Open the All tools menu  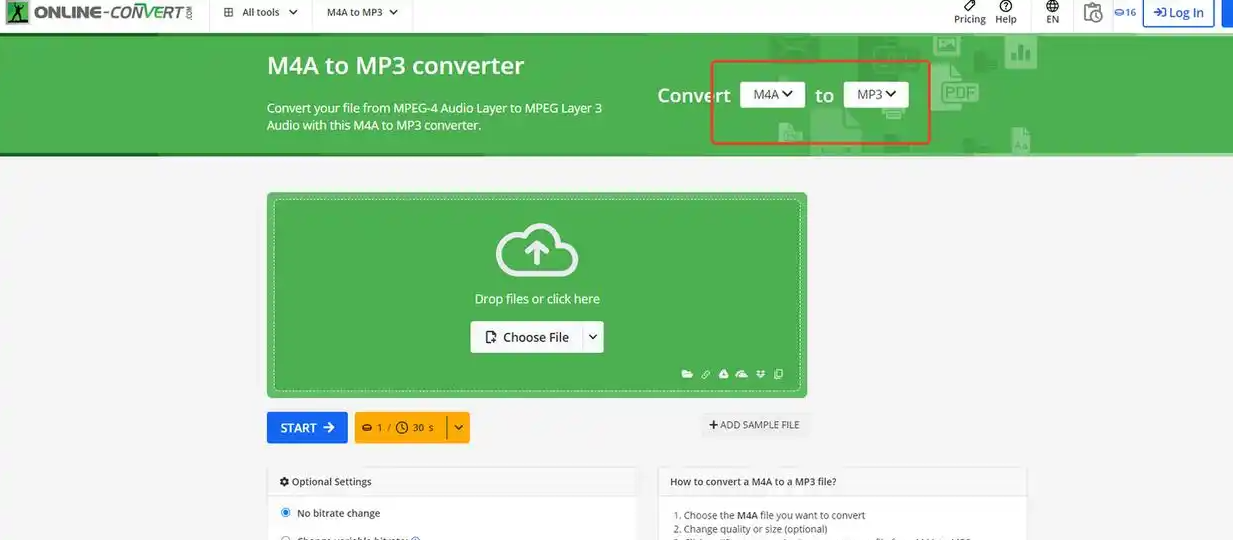(260, 13)
